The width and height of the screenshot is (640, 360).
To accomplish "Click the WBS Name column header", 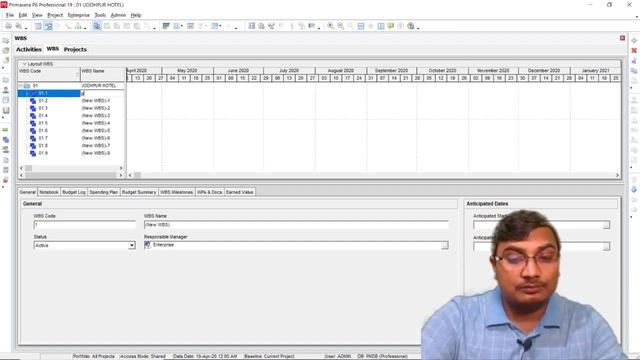I will click(x=103, y=74).
